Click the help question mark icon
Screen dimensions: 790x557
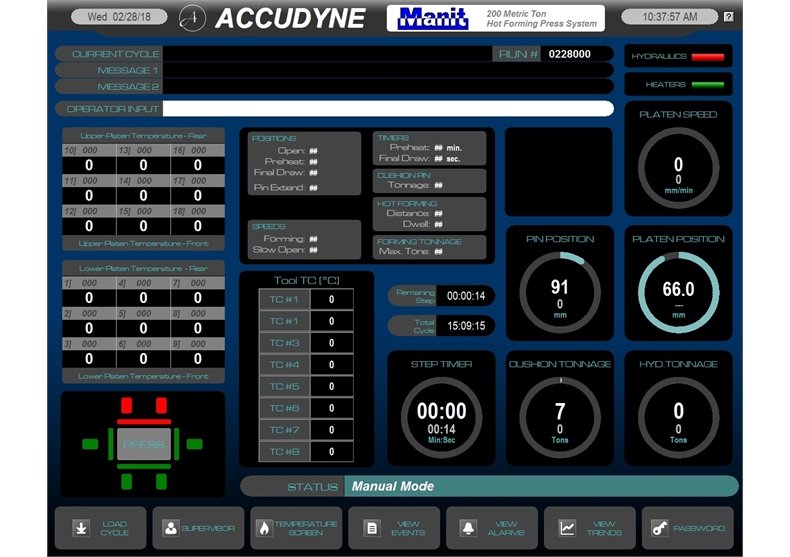tap(728, 17)
